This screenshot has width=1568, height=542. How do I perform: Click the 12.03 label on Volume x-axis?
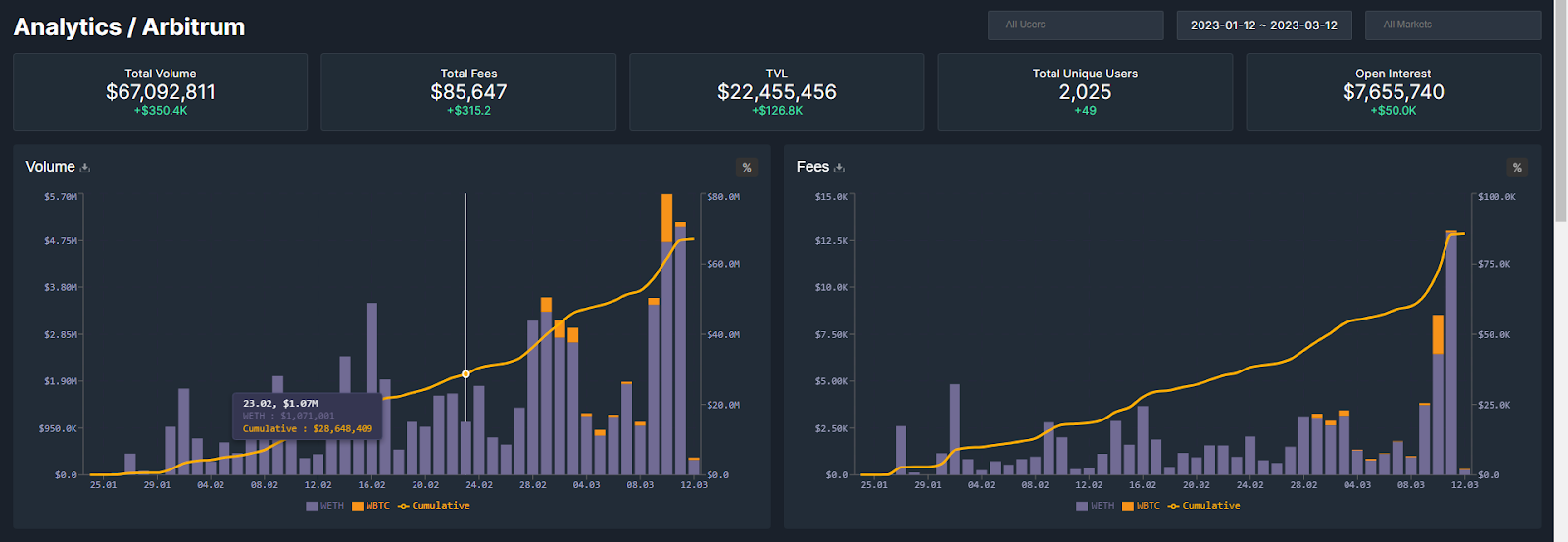click(x=694, y=485)
